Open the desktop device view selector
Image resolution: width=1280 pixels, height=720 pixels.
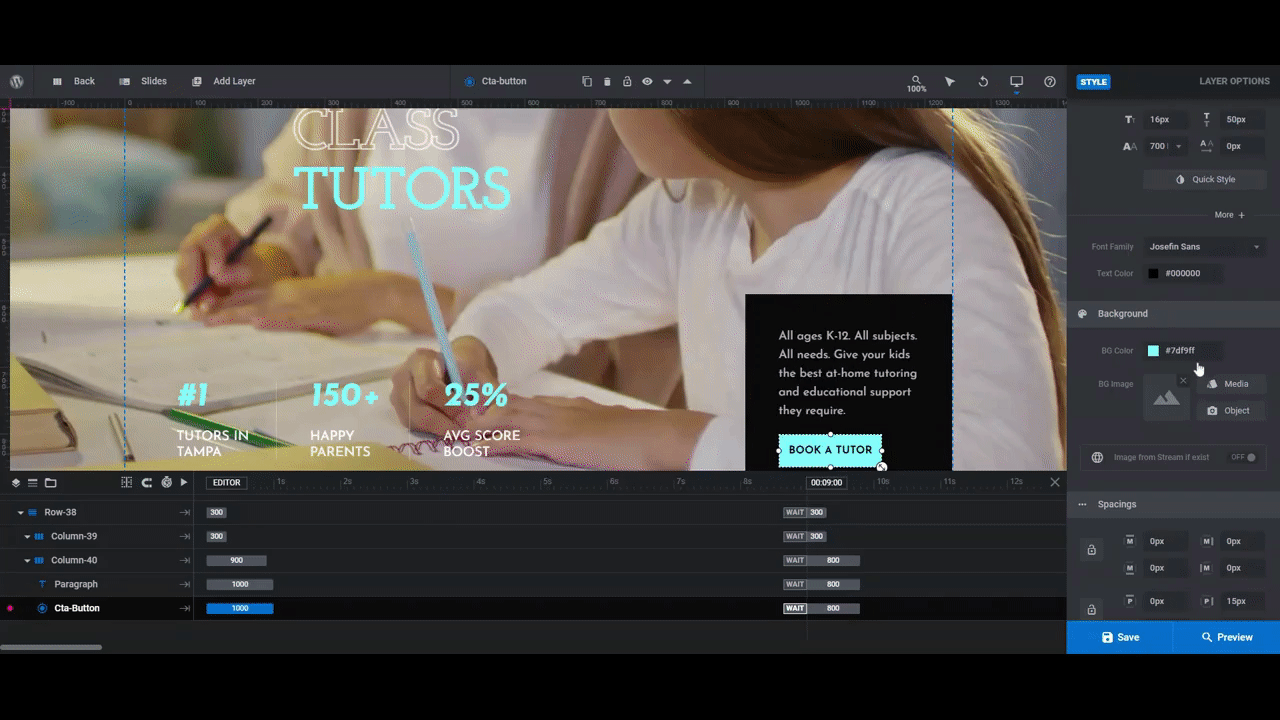point(1016,81)
